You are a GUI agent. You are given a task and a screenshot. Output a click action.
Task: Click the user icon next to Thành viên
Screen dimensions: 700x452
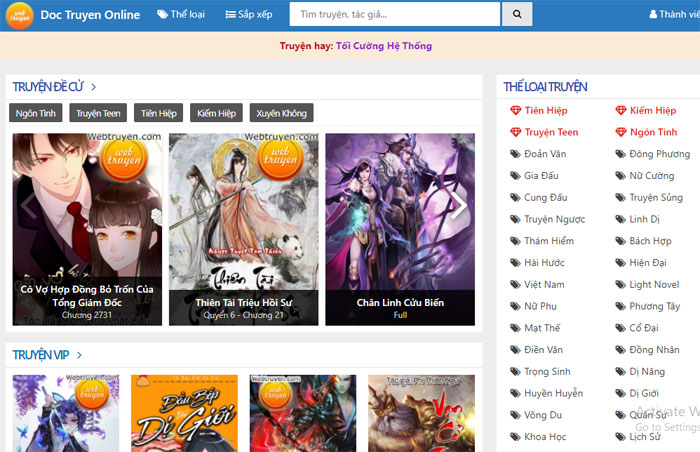click(x=653, y=15)
